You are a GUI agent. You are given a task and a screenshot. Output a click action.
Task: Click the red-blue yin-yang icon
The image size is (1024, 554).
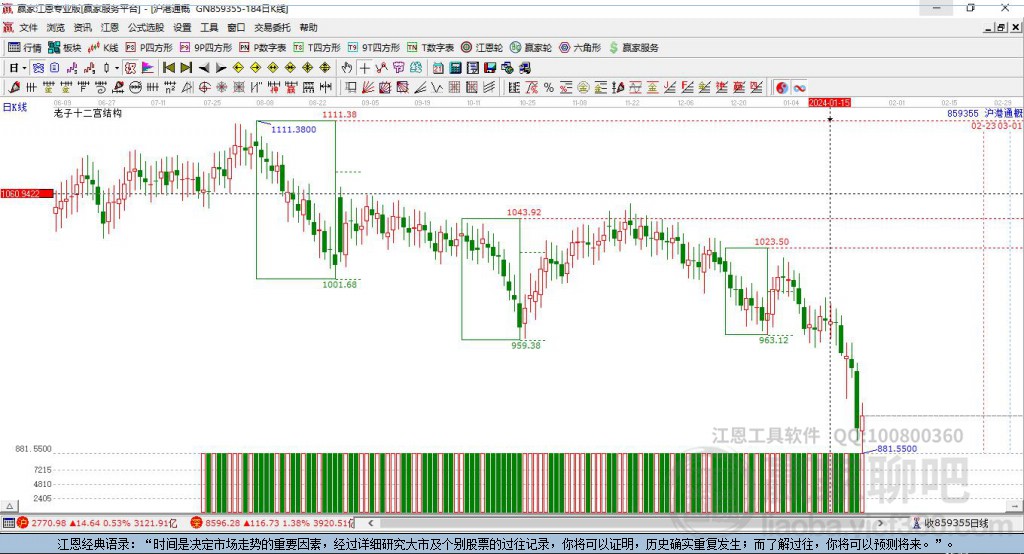(781, 87)
